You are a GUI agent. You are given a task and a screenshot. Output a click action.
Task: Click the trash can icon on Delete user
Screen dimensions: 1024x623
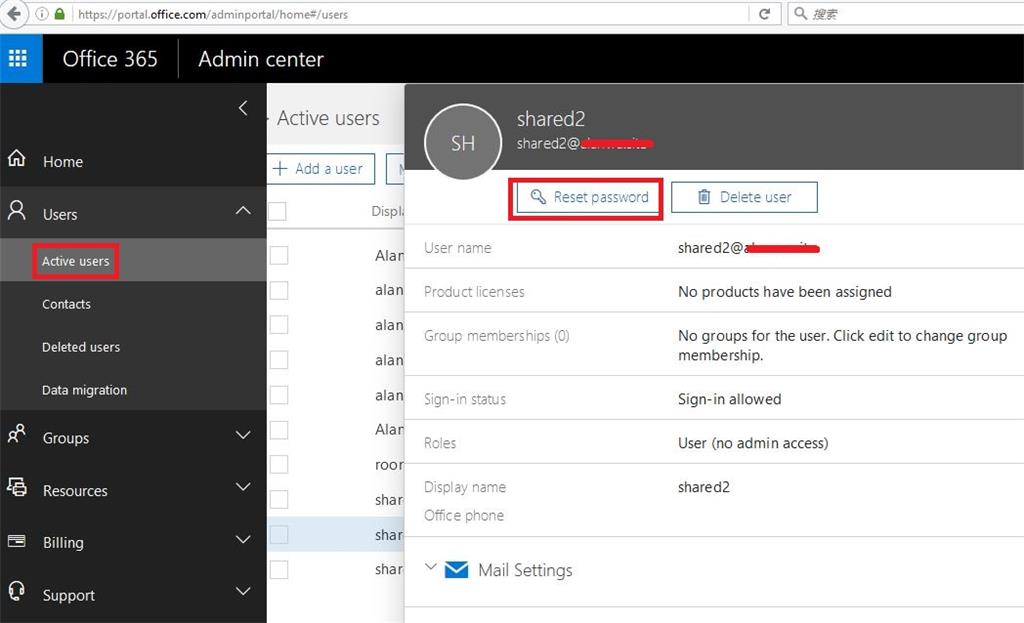coord(704,197)
